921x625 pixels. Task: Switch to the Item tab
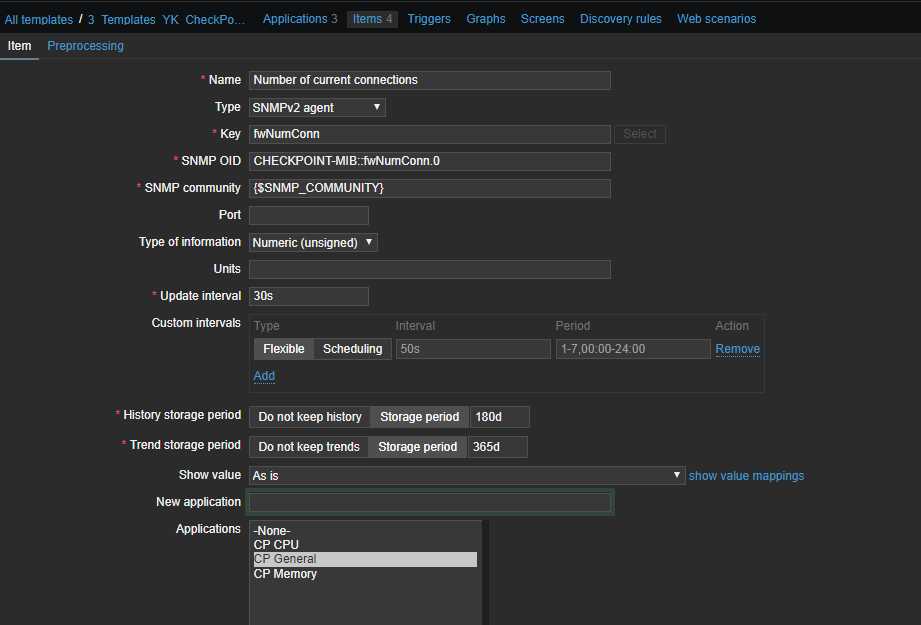coord(19,46)
